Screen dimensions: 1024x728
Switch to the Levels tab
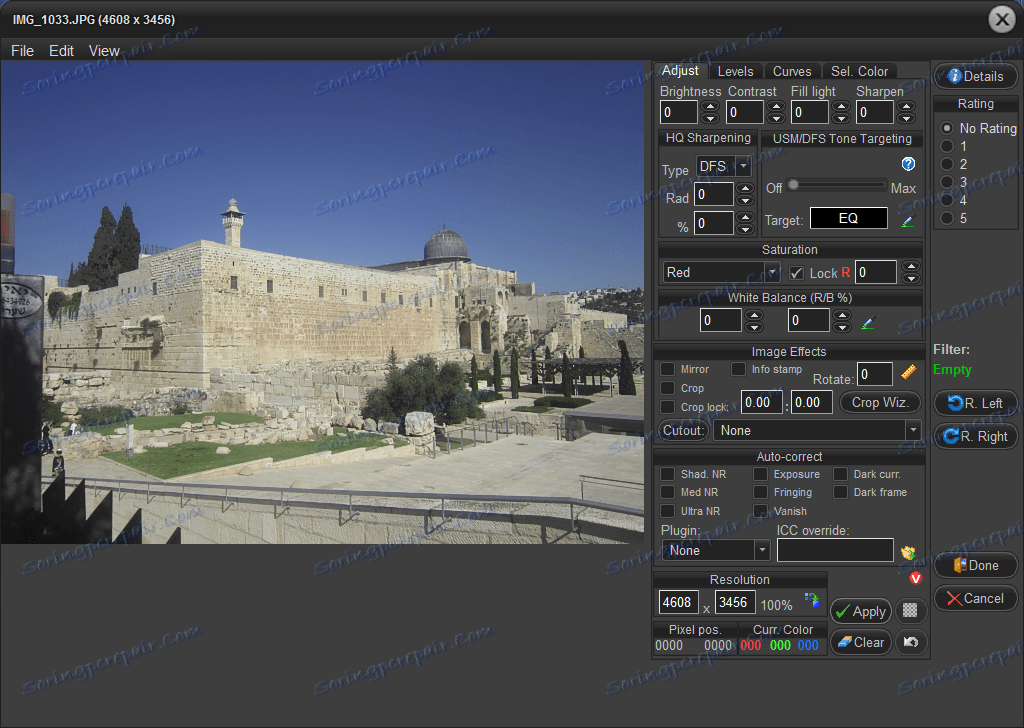tap(735, 71)
